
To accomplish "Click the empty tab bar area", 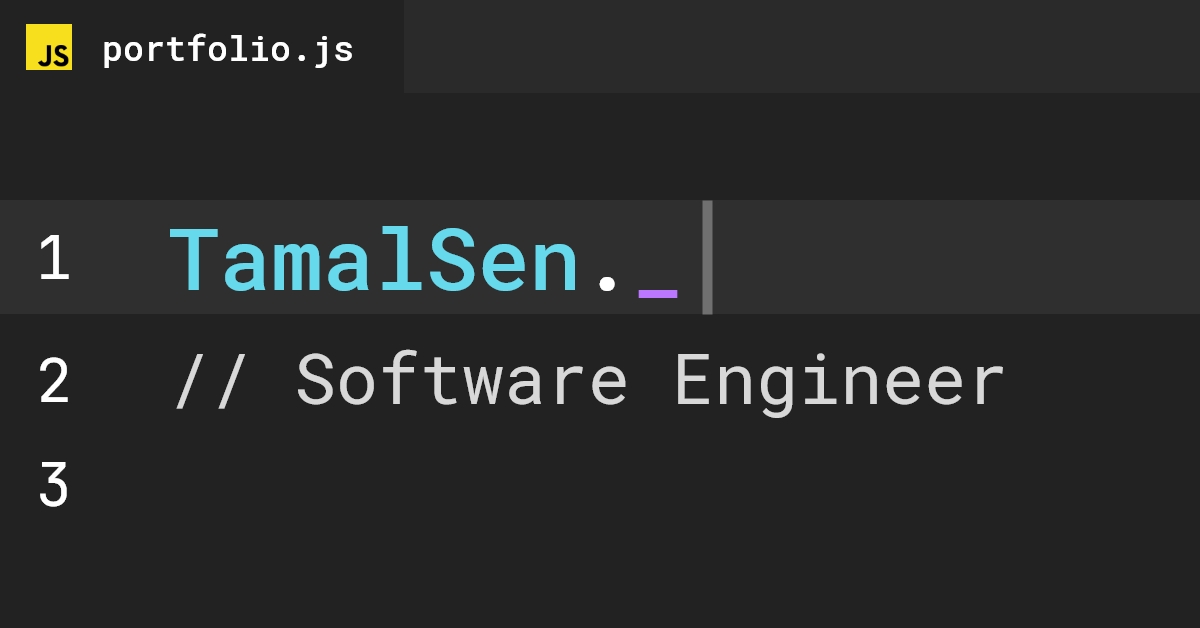I will coord(800,46).
